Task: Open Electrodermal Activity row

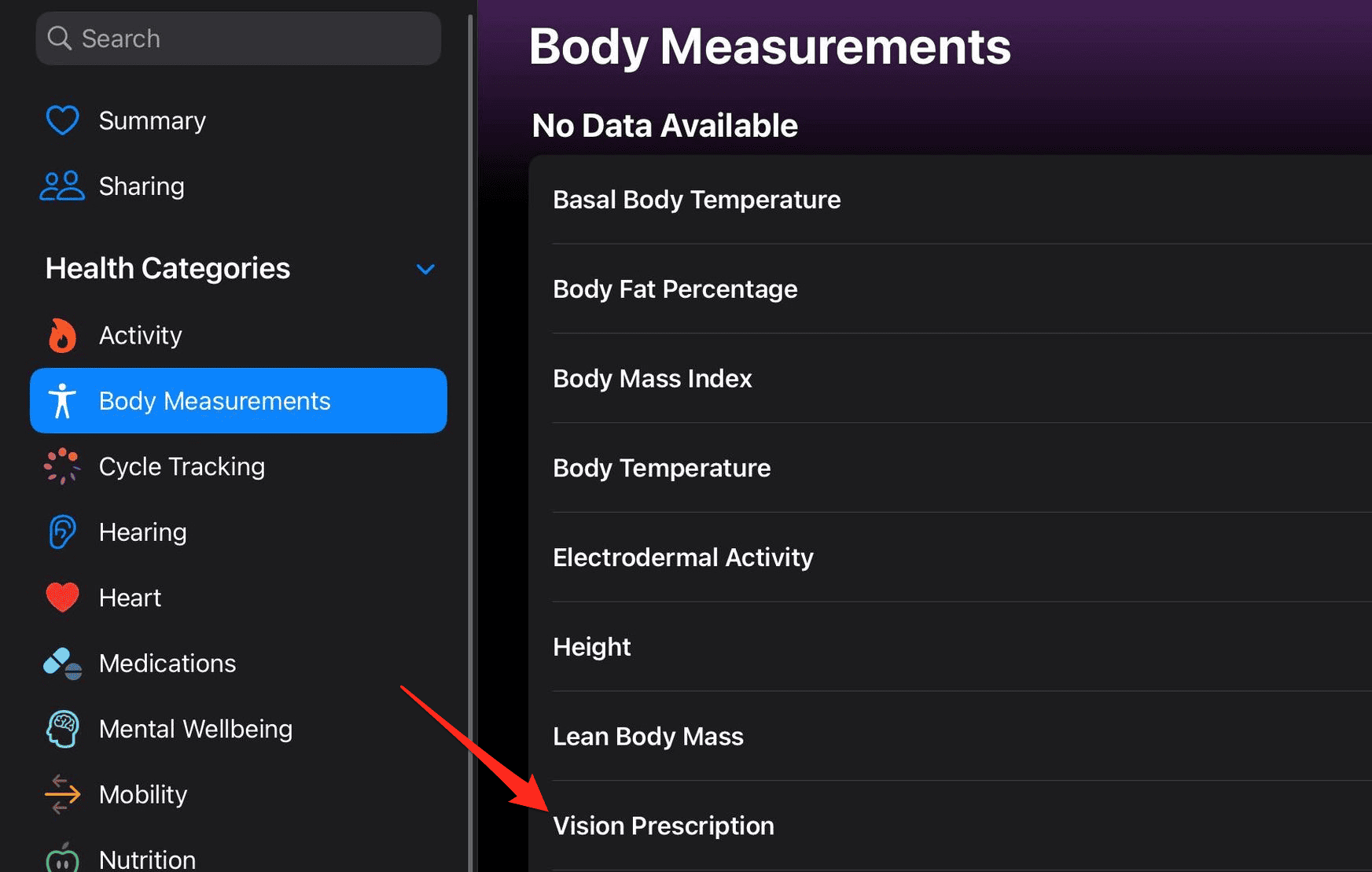Action: coord(683,557)
